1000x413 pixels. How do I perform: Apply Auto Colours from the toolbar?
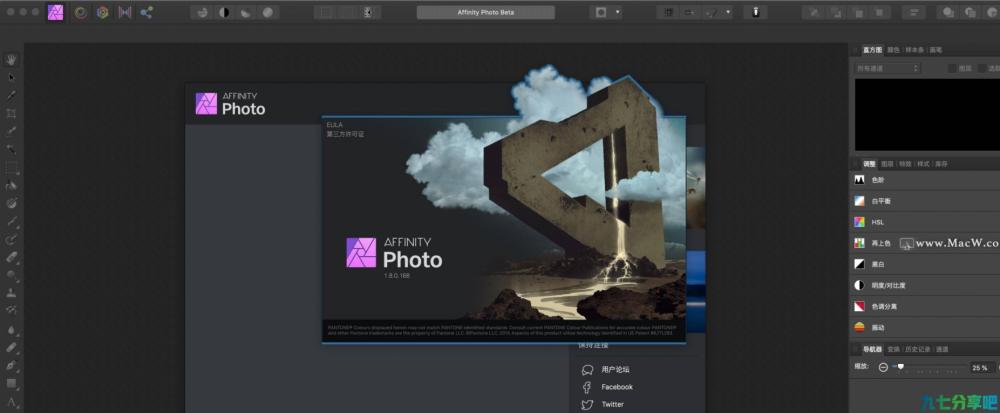point(246,12)
